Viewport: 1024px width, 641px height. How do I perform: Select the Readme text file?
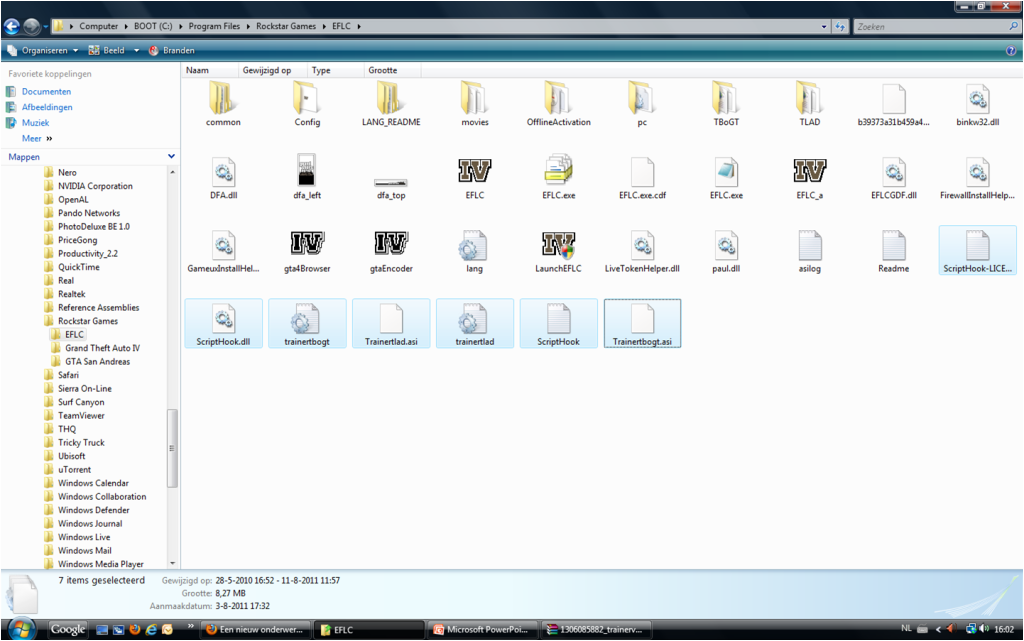pos(893,251)
